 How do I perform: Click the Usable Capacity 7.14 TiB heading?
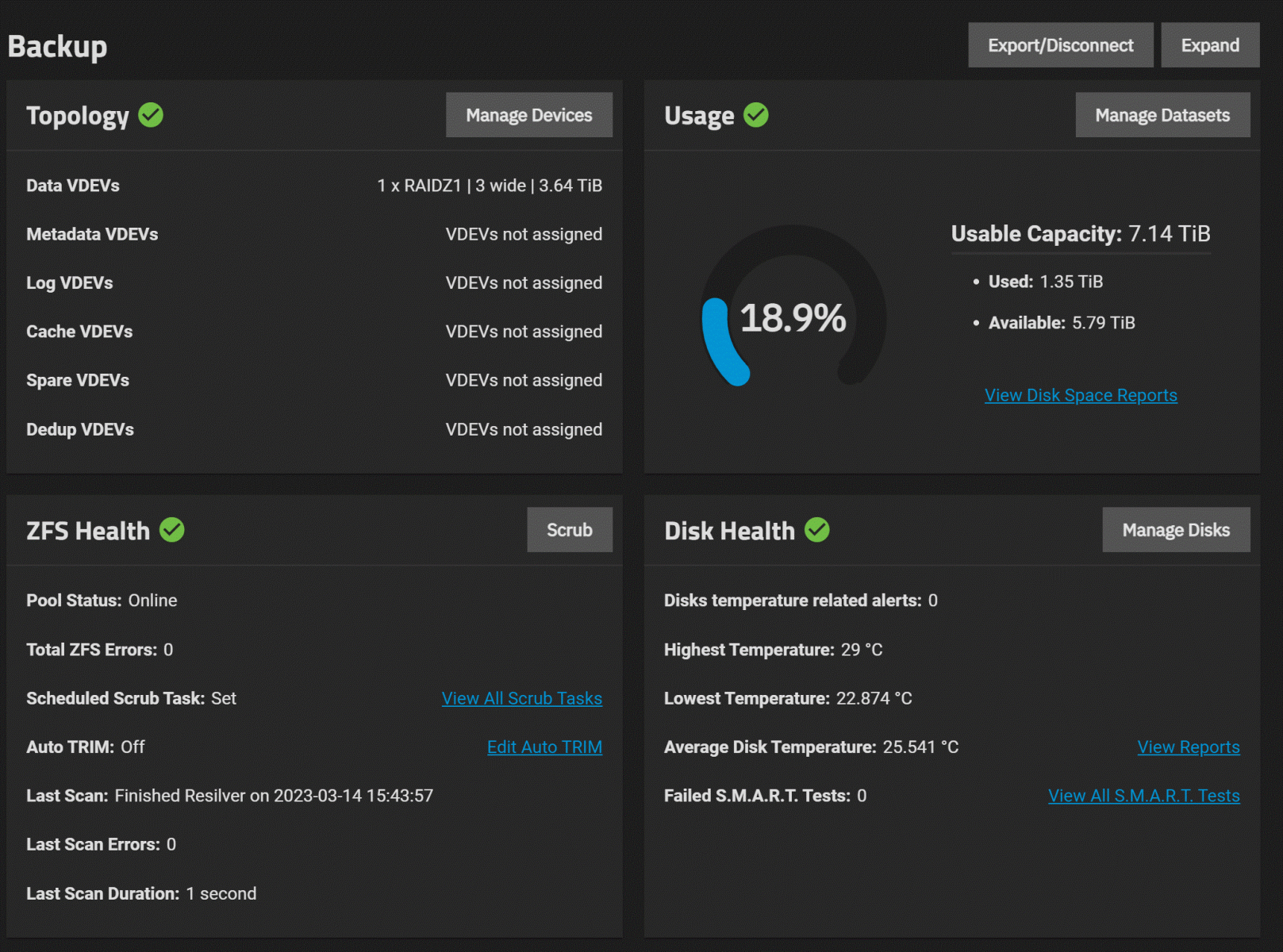pyautogui.click(x=1080, y=234)
